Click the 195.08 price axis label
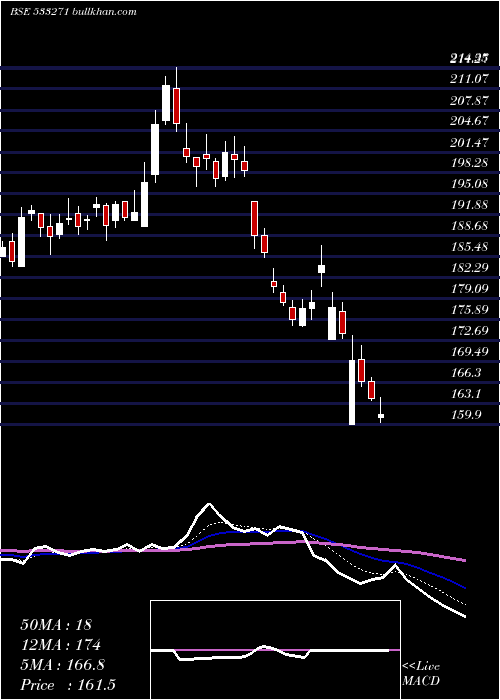The image size is (500, 700). point(469,183)
